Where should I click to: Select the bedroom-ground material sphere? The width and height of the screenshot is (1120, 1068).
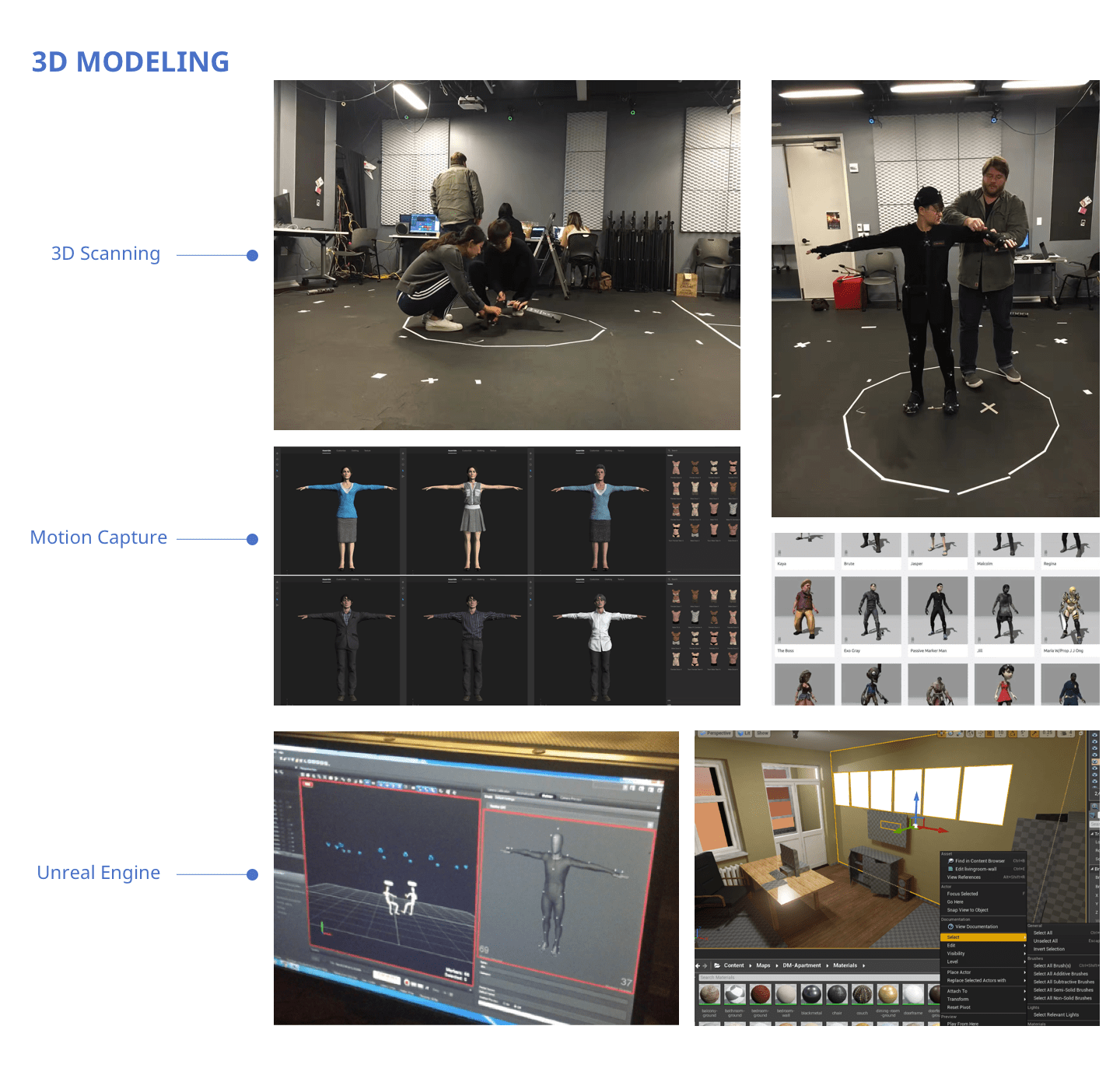click(x=760, y=995)
